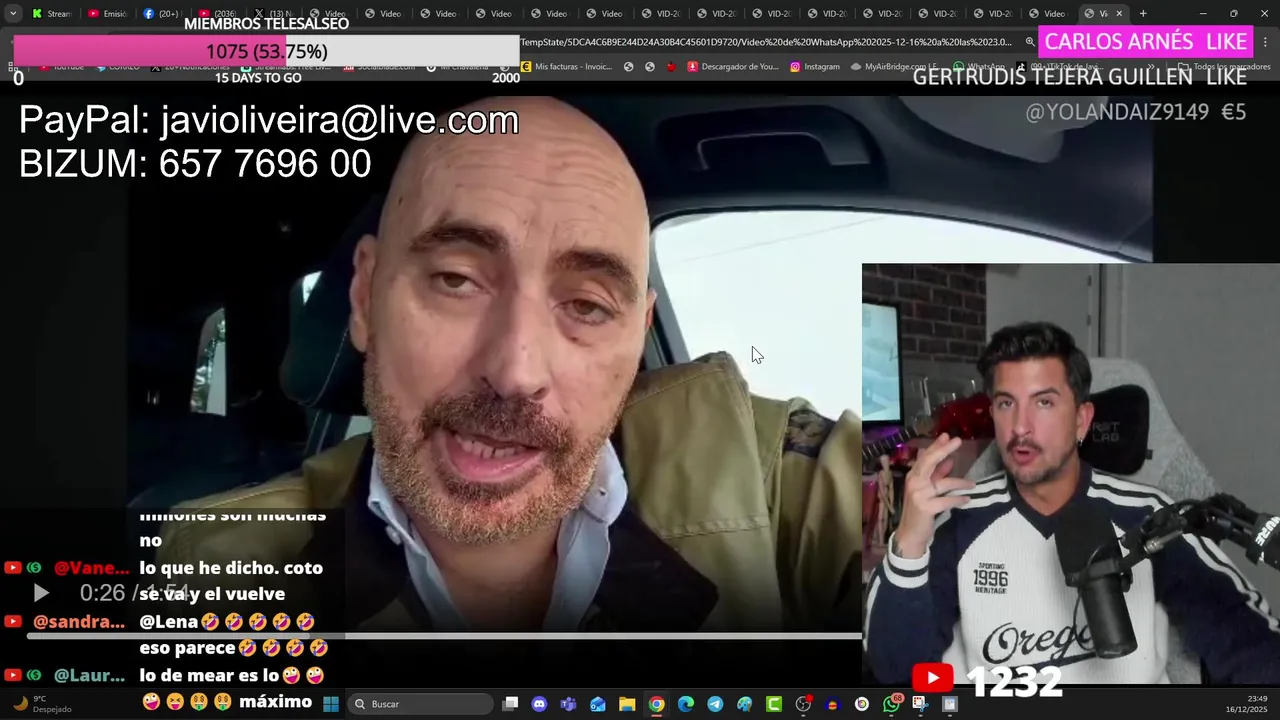Launch Discord from the taskbar
The height and width of the screenshot is (720, 1280).
tap(540, 704)
